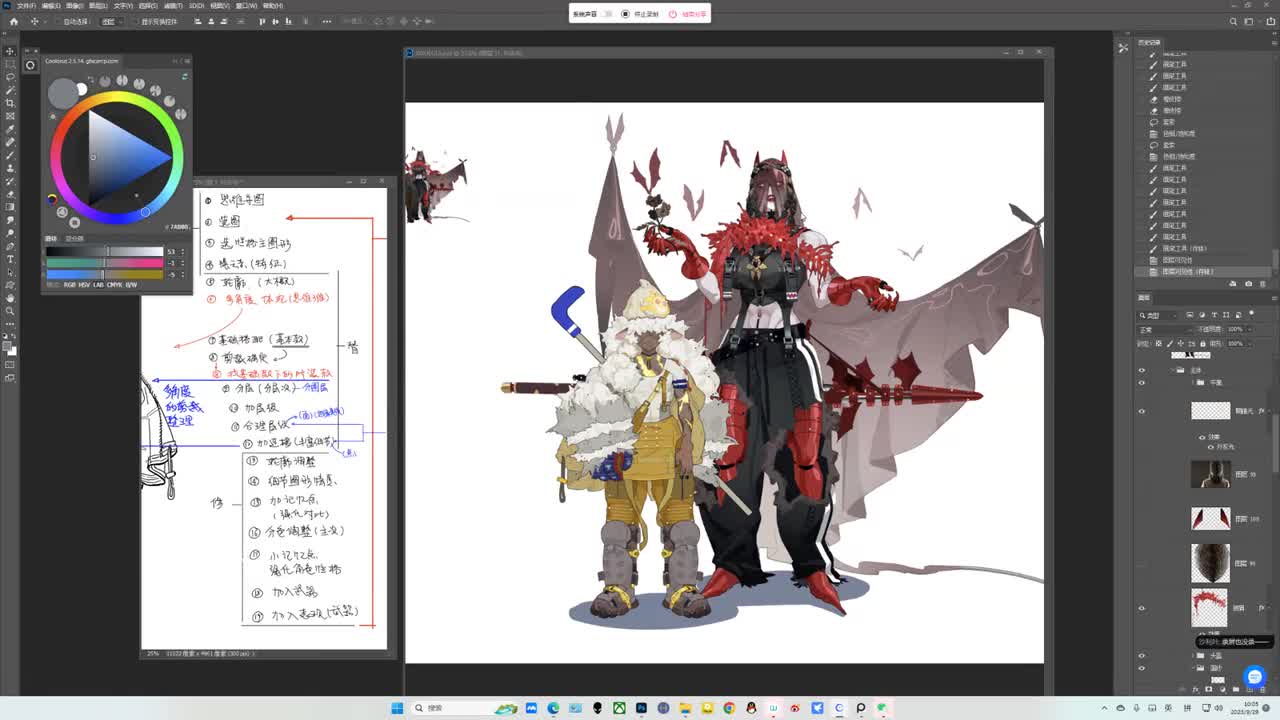The height and width of the screenshot is (720, 1280).
Task: Toggle the 自动选择 auto-select checkbox
Action: 58,21
